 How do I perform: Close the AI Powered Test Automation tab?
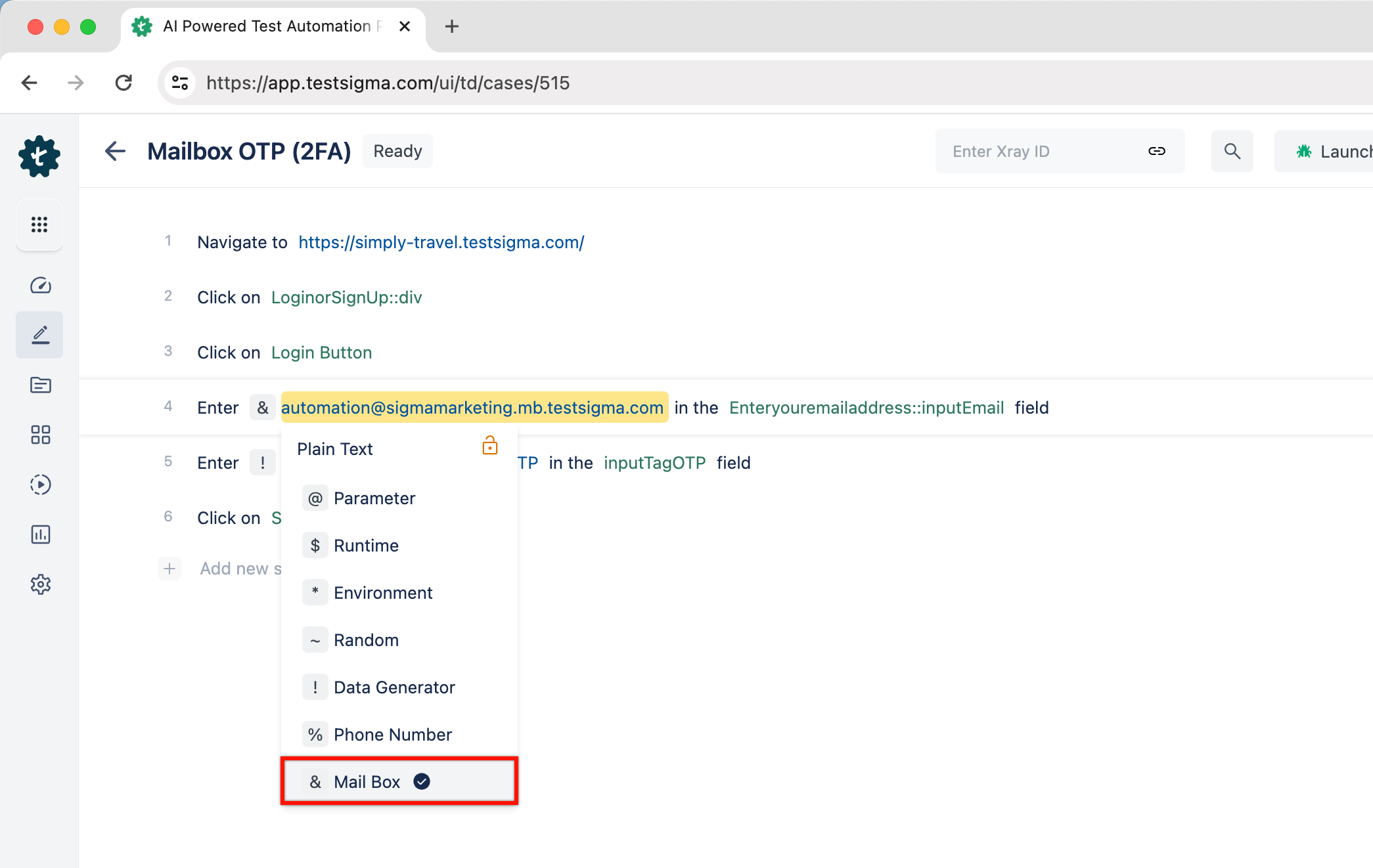[x=405, y=26]
